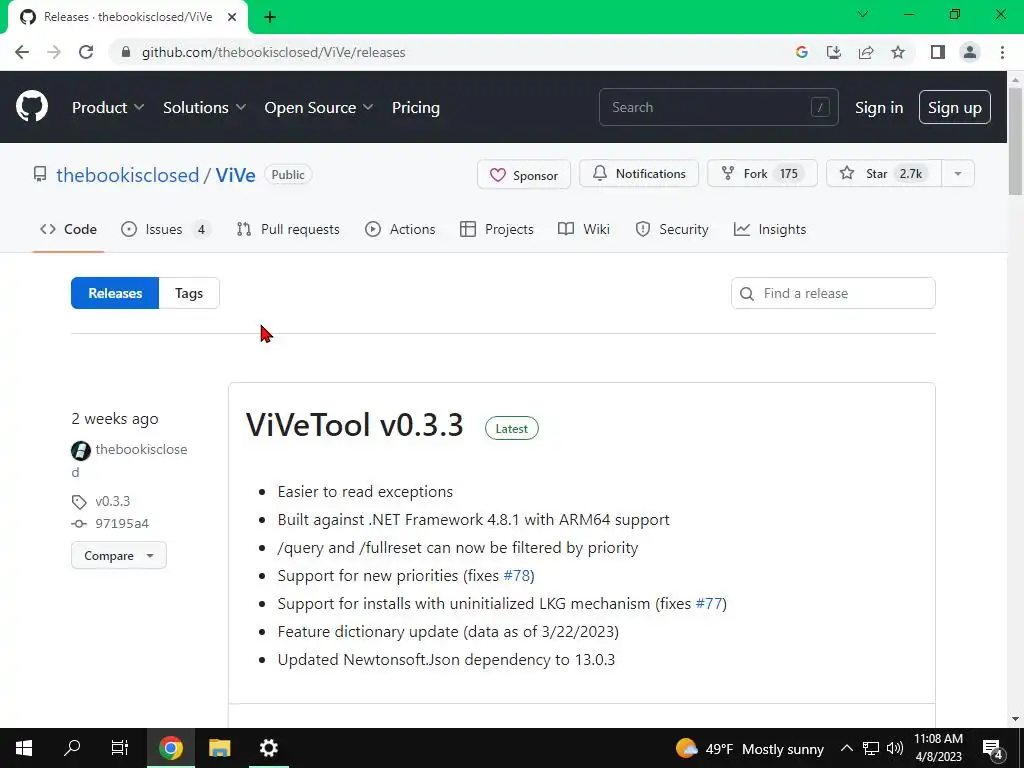This screenshot has height=768, width=1024.
Task: Expand the Open Source menu
Action: 319,108
